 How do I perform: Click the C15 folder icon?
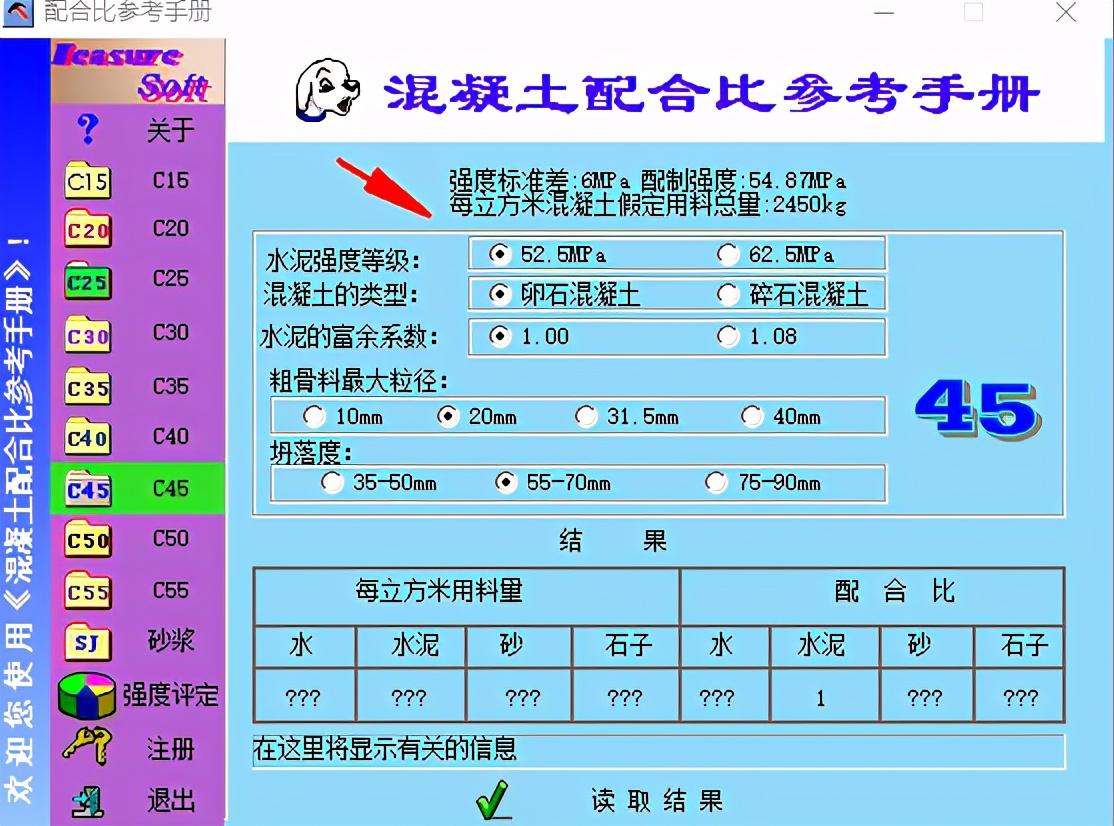tap(88, 182)
